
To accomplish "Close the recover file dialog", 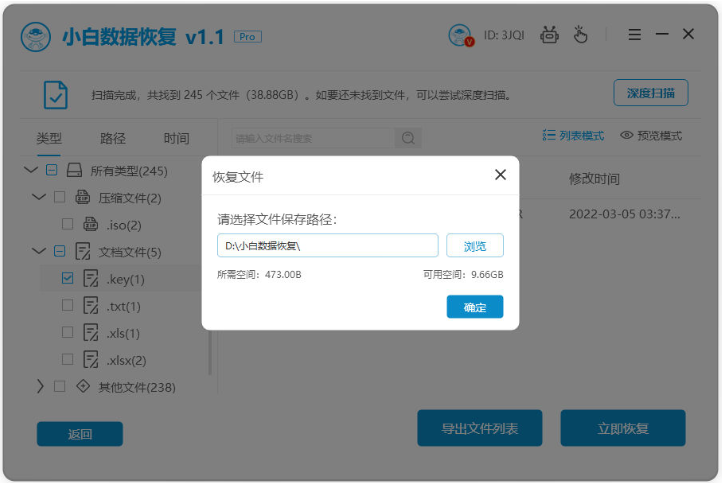I will click(x=500, y=176).
